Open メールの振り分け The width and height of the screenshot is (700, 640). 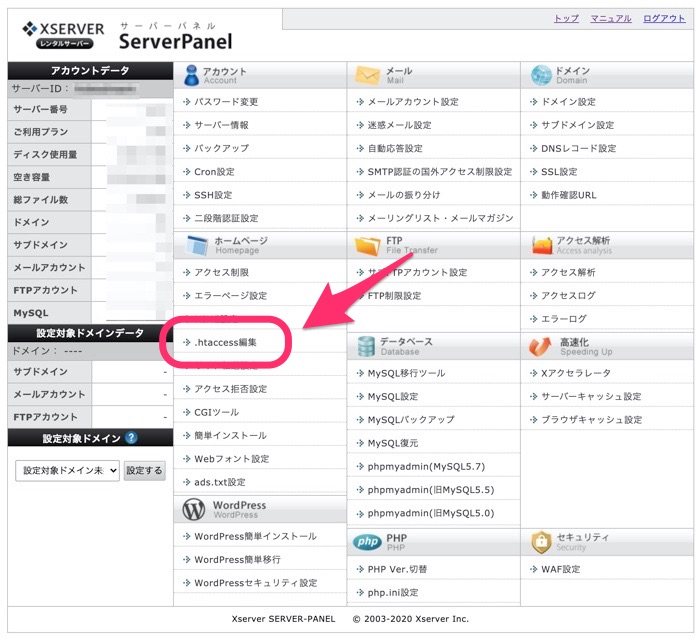click(x=404, y=195)
